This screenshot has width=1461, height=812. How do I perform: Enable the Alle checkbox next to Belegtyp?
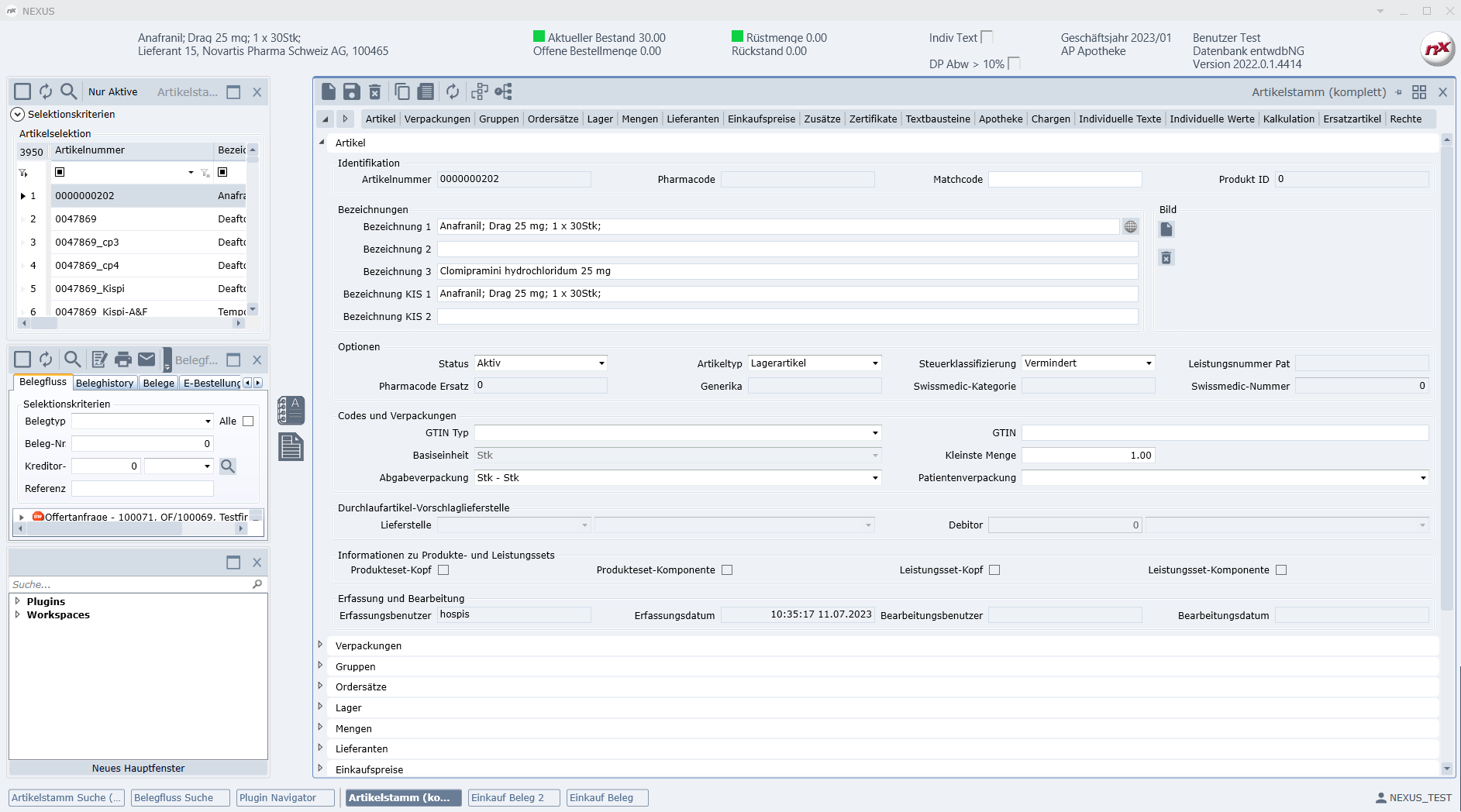248,421
